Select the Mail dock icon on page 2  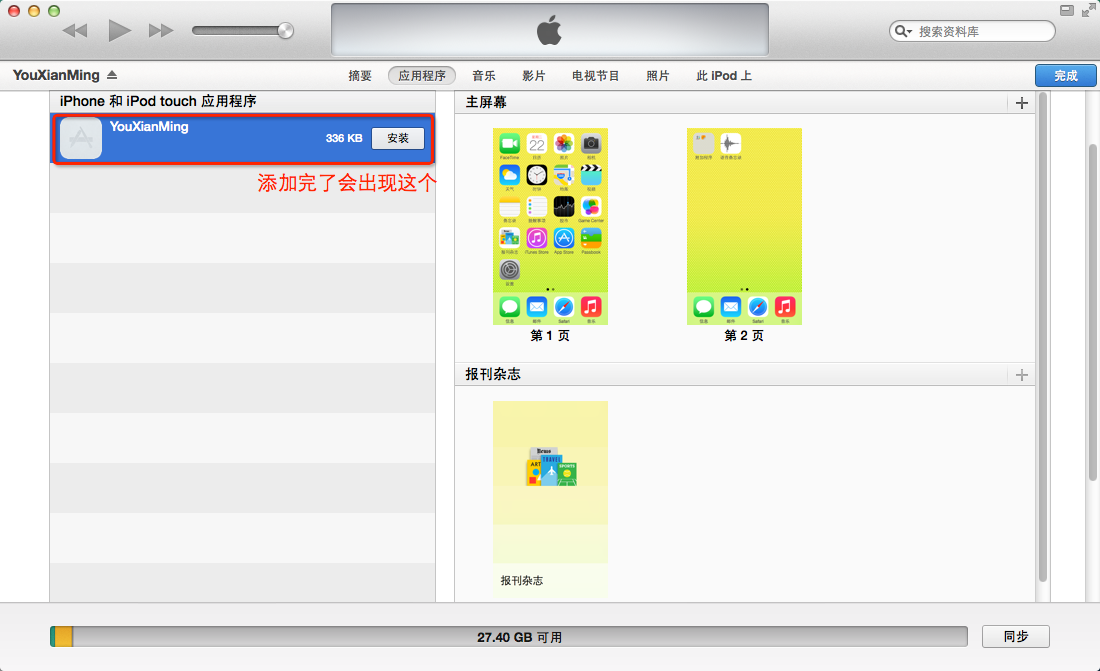730,307
